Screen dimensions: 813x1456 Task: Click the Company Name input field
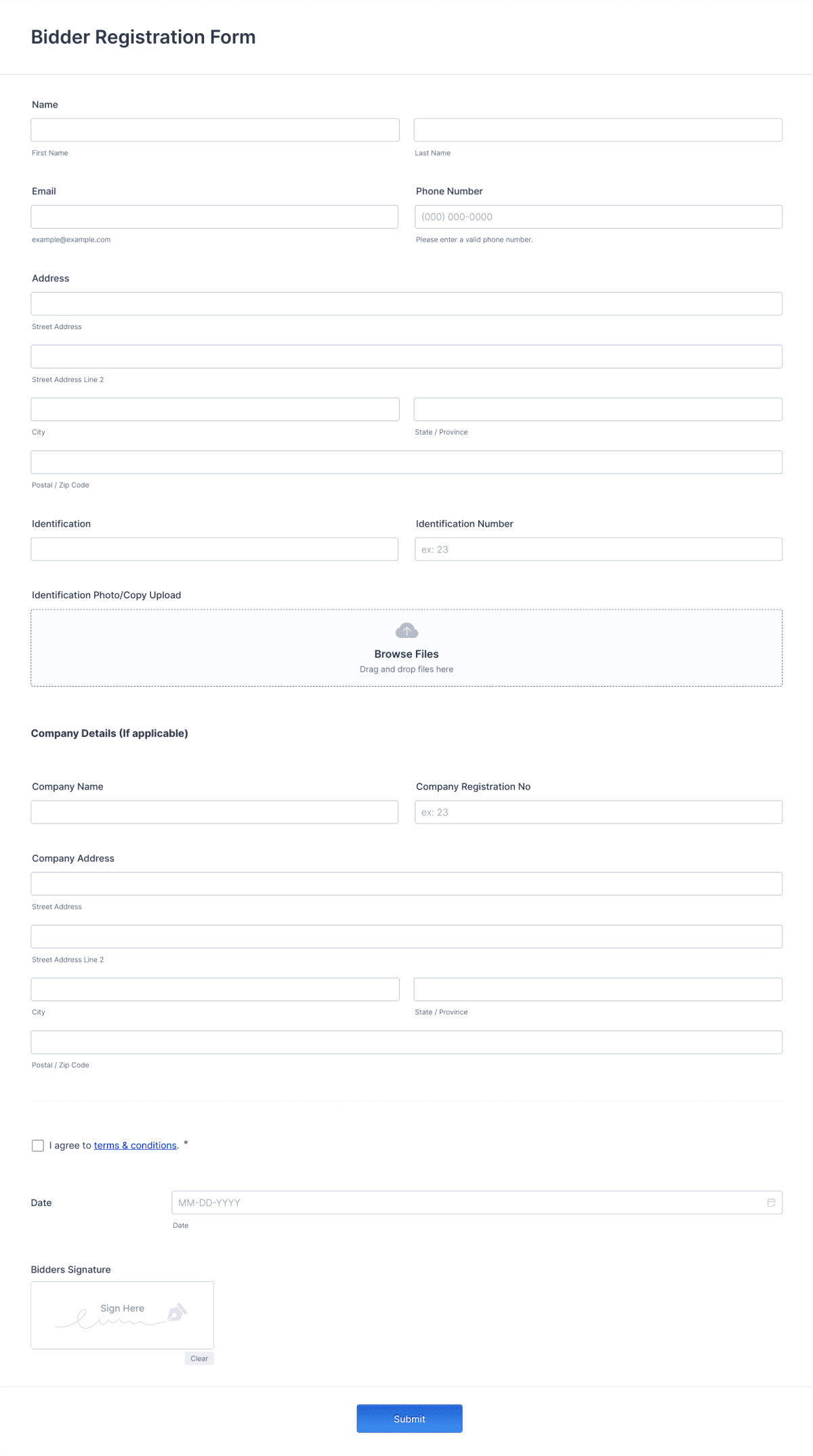pyautogui.click(x=214, y=811)
